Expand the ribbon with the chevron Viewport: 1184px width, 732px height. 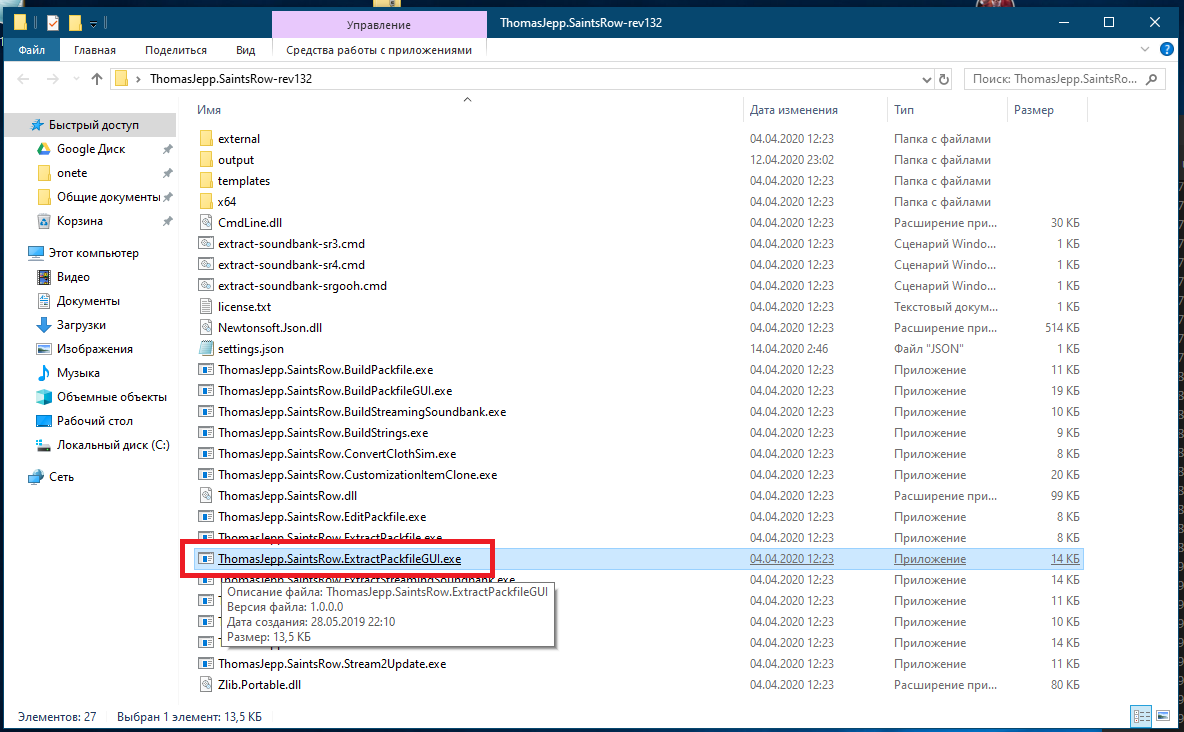(x=1145, y=49)
